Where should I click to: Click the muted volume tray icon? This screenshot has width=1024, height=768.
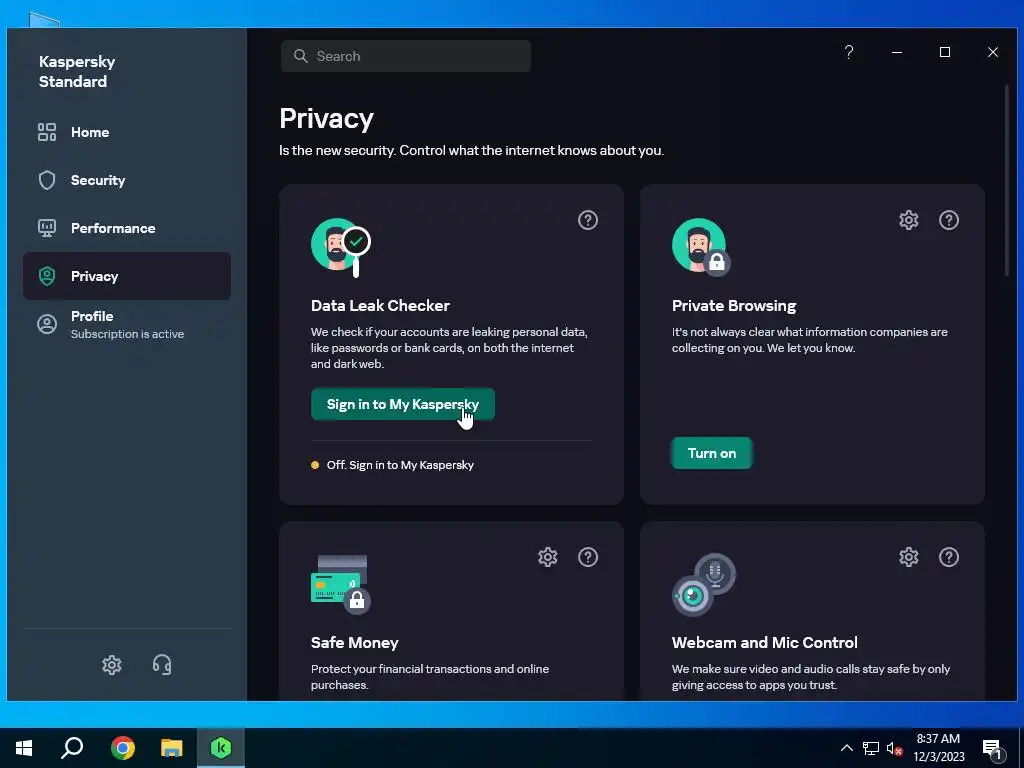click(895, 748)
